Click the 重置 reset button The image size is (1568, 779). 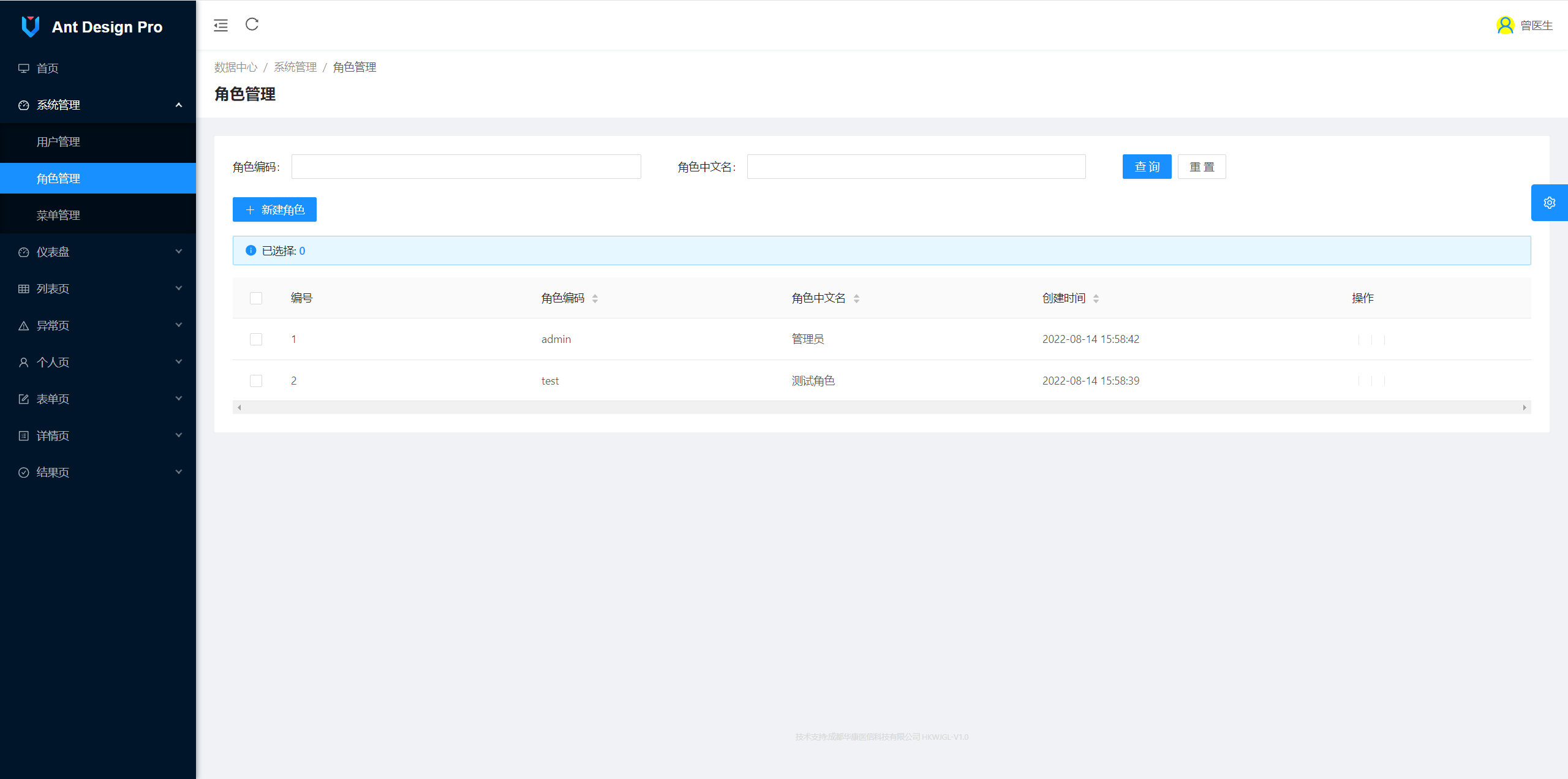click(x=1202, y=167)
